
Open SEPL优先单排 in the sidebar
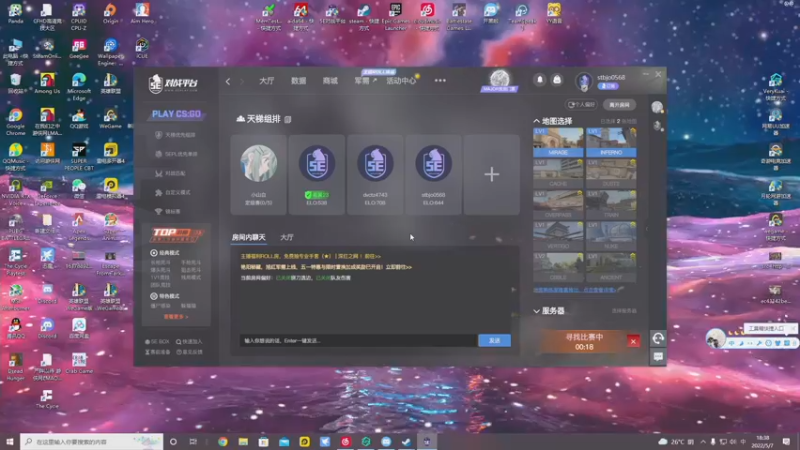click(x=177, y=154)
